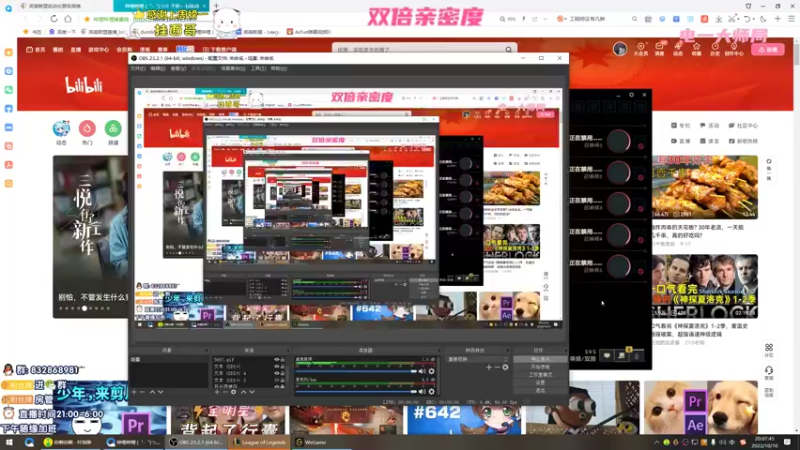
Task: Open OBS 查看(V) menu
Action: click(178, 68)
